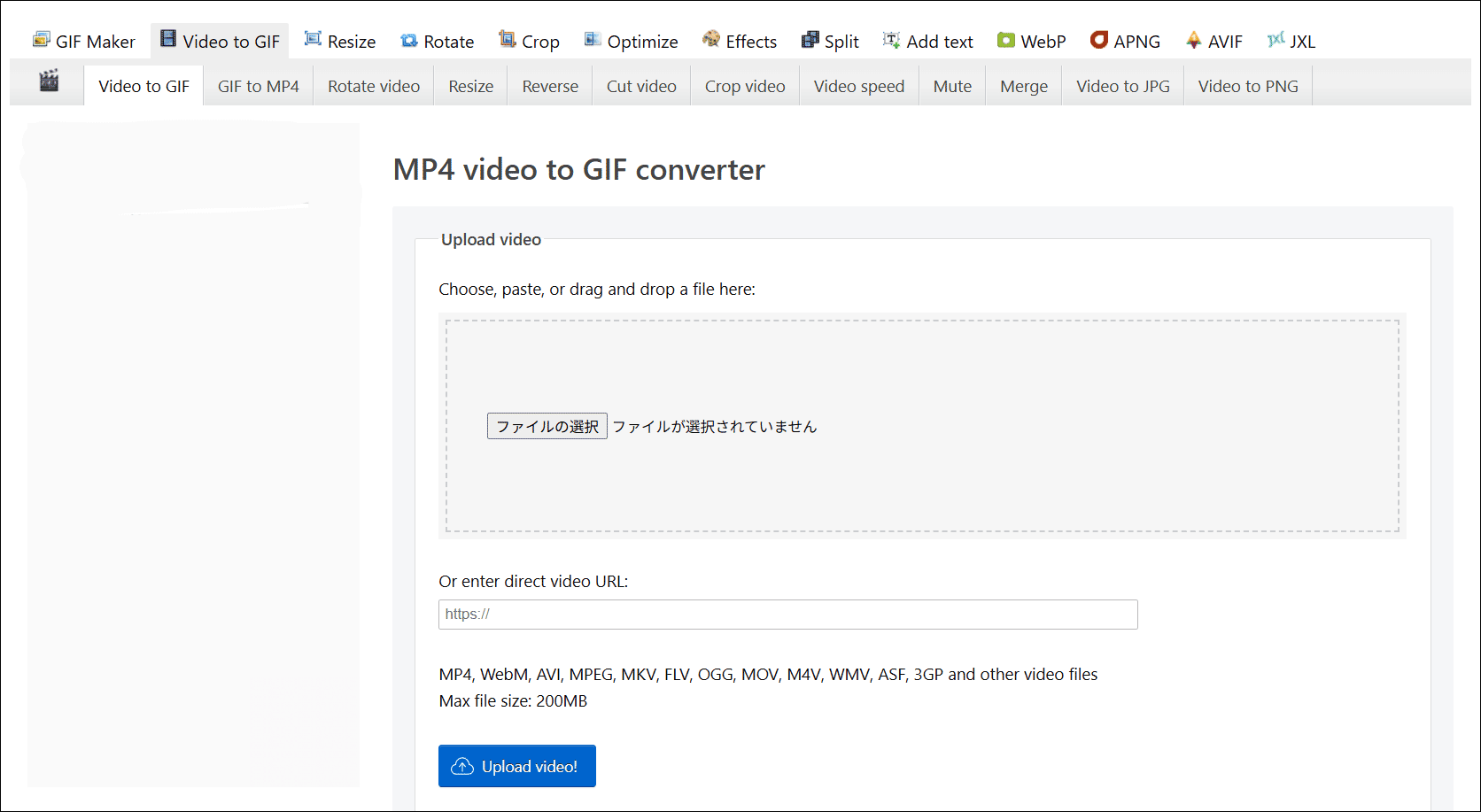Switch to the Reverse tab
This screenshot has width=1481, height=812.
[550, 86]
